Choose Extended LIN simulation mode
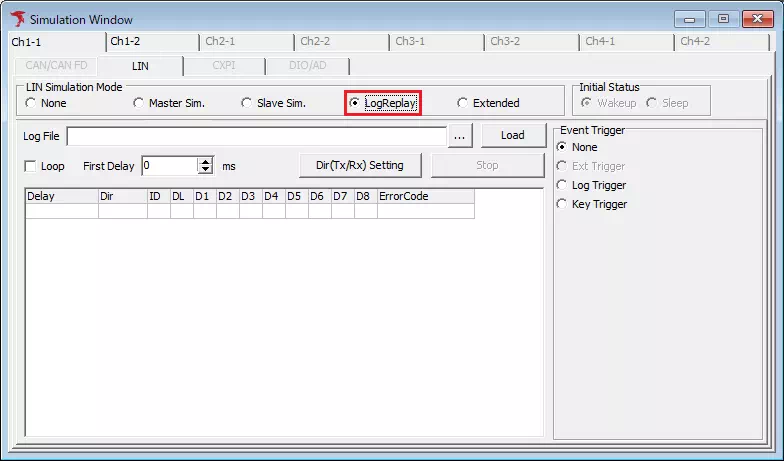The width and height of the screenshot is (784, 461). tap(463, 103)
